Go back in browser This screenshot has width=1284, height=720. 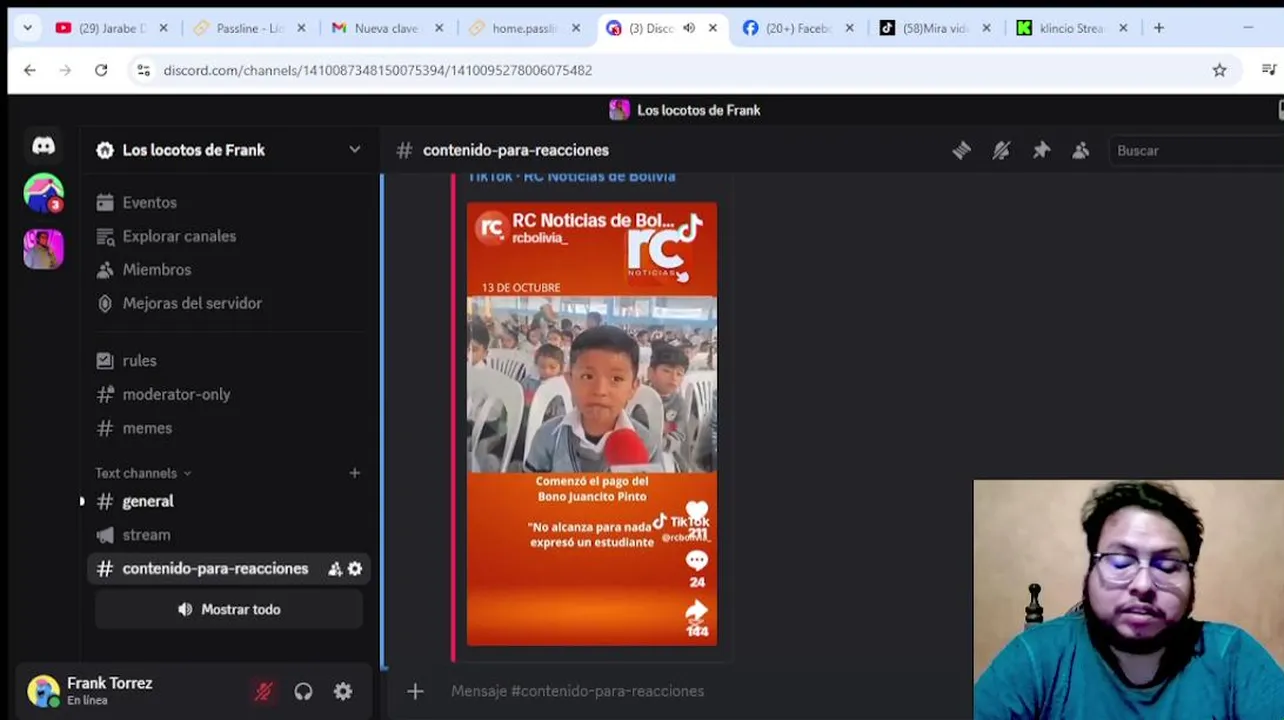tap(30, 70)
